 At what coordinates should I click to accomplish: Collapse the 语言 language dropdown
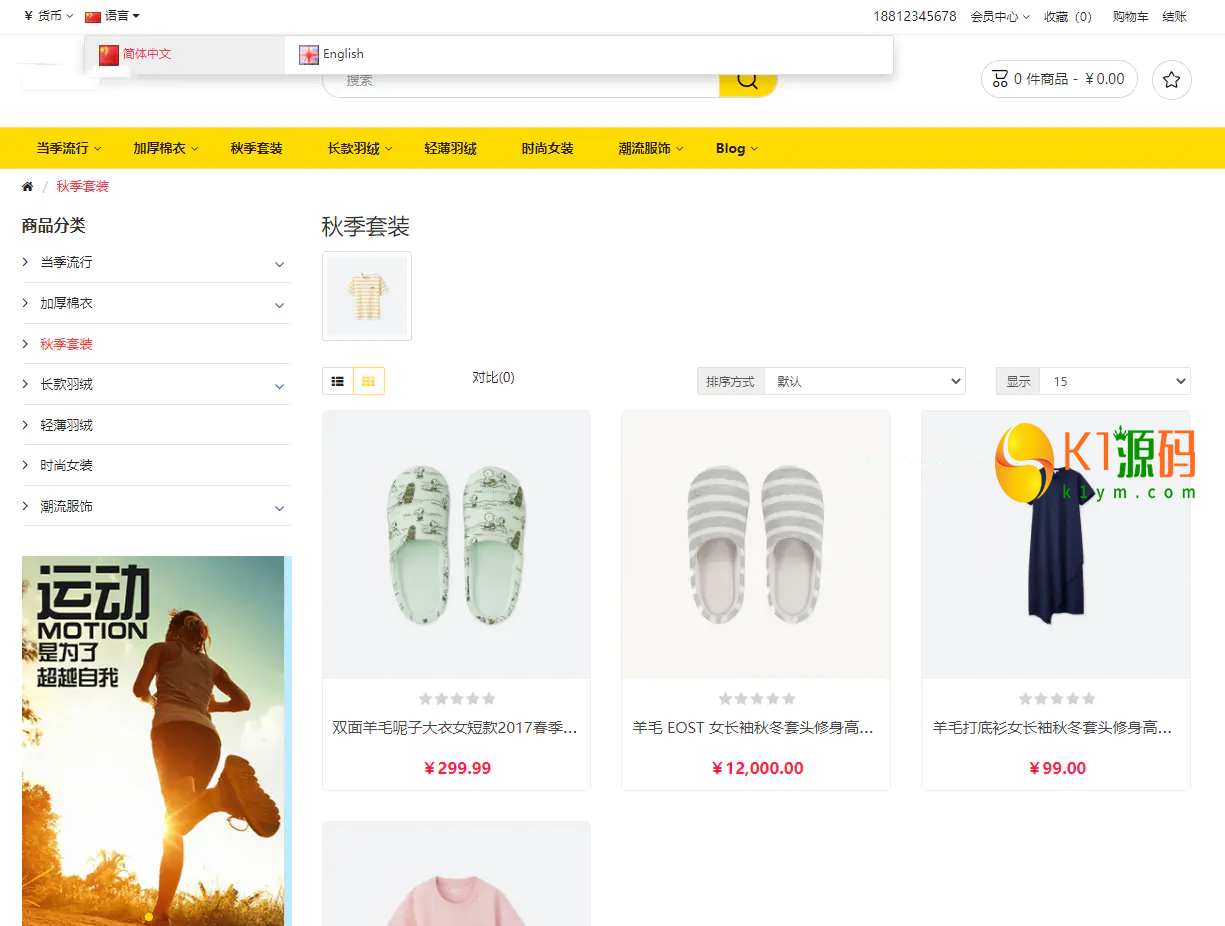(112, 16)
